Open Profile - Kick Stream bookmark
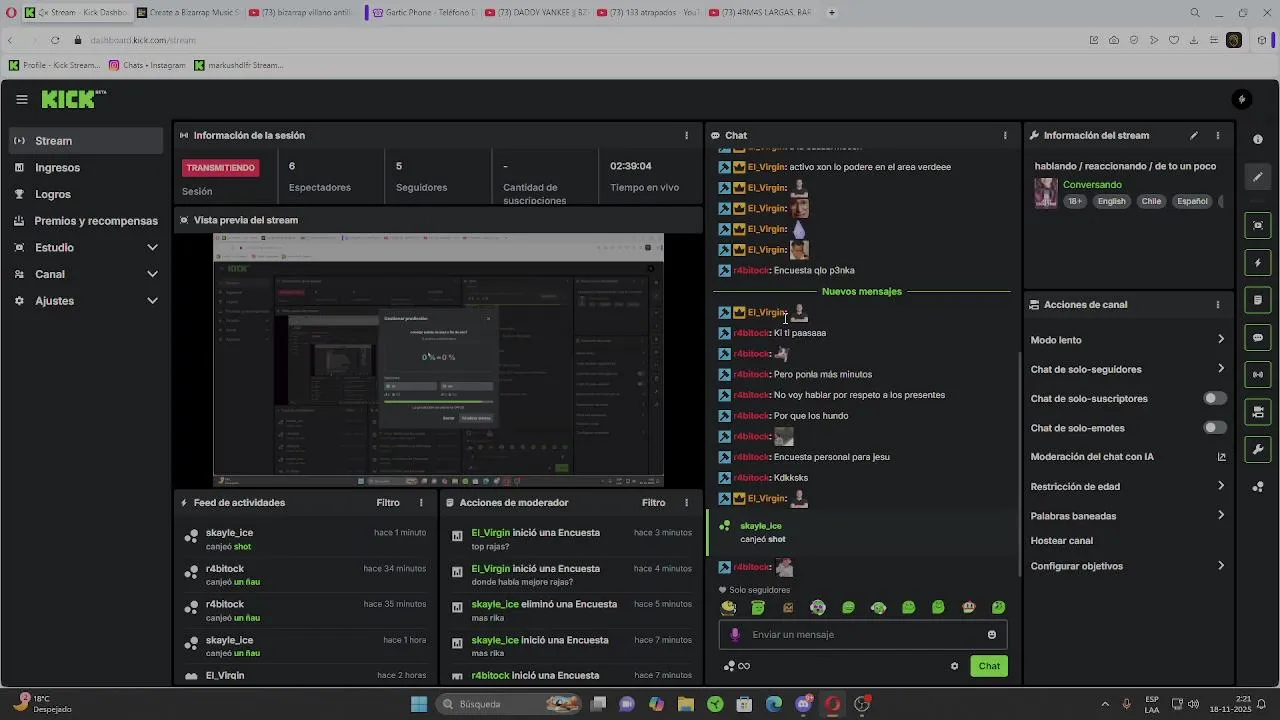 coord(54,65)
